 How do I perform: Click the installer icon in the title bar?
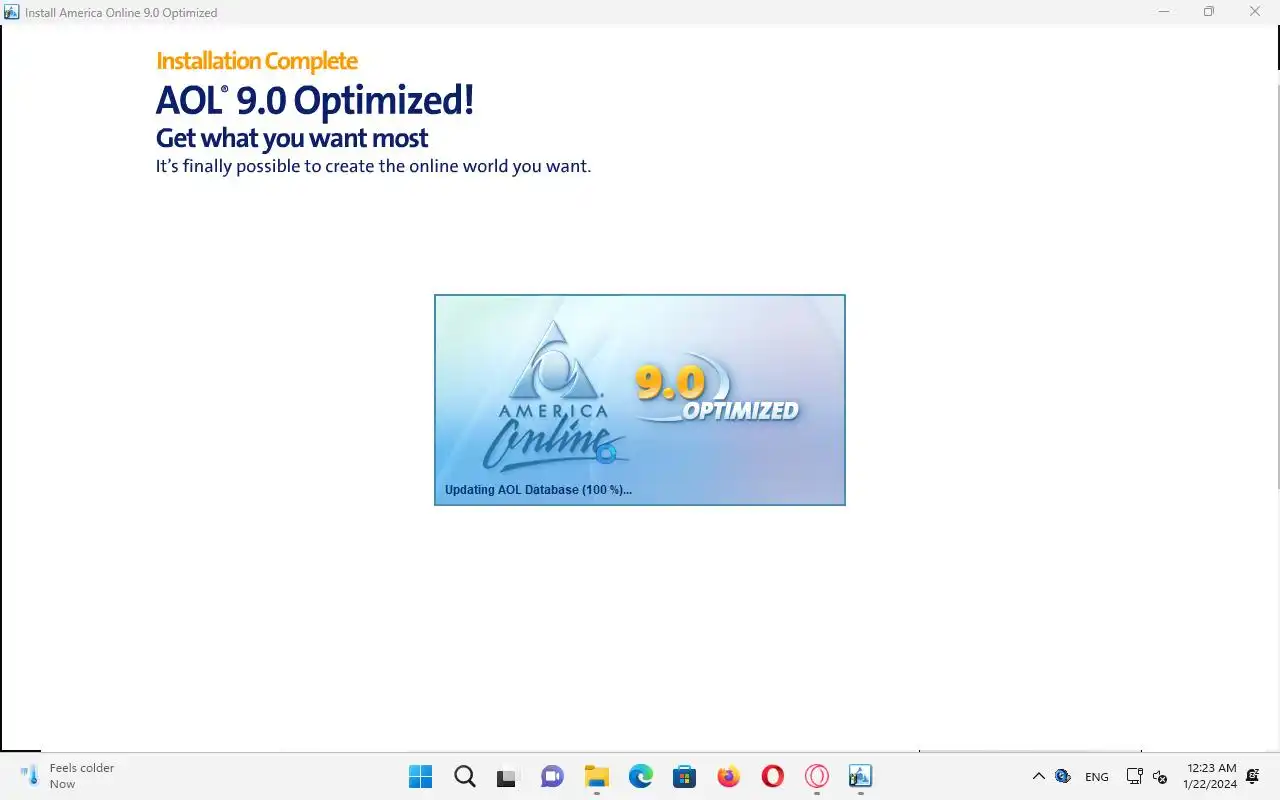tap(12, 12)
